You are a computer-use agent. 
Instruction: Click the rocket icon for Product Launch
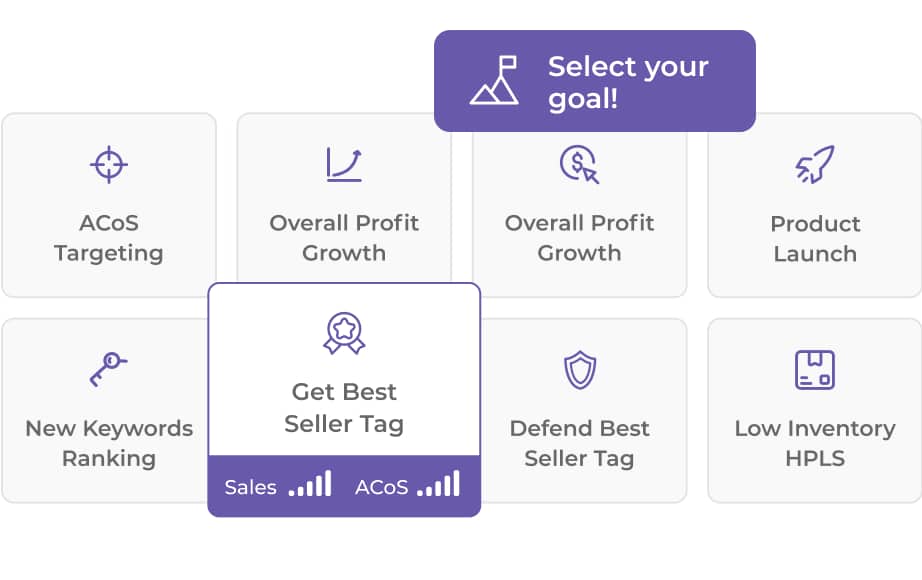coord(815,165)
